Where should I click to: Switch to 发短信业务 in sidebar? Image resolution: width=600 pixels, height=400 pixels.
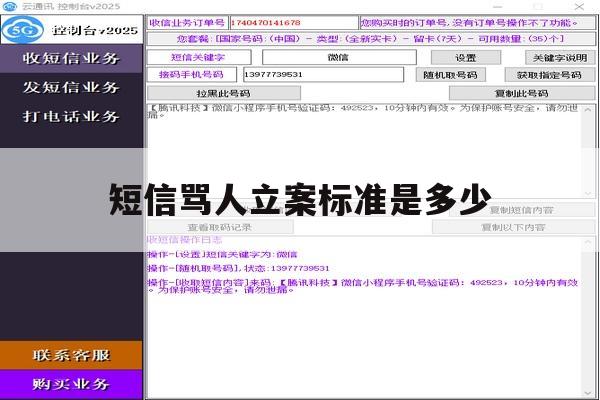pyautogui.click(x=71, y=87)
